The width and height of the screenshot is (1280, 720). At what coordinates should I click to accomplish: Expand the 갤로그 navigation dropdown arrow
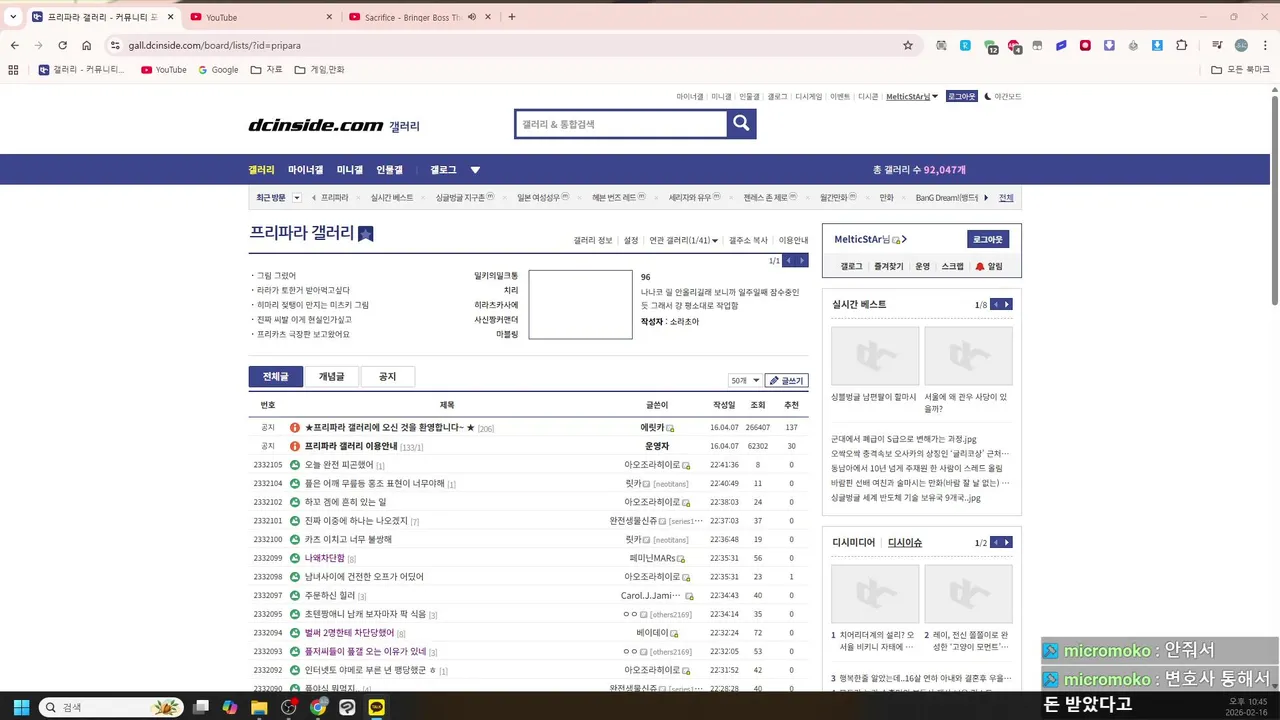click(475, 170)
